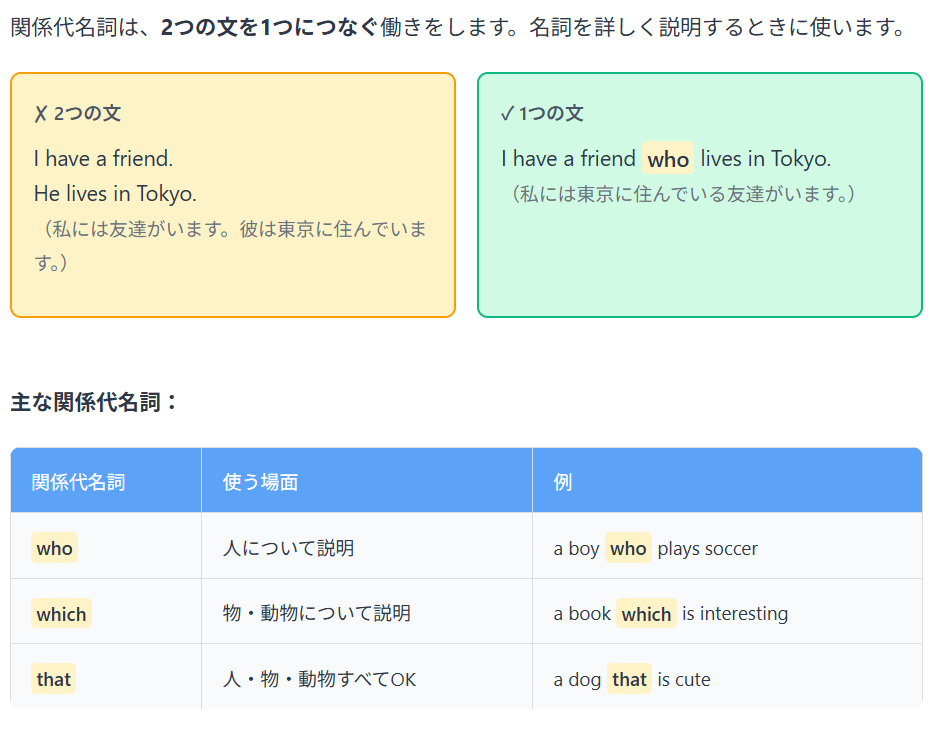Click the 関係代名詞 table column header
This screenshot has width=935, height=735.
coord(79,482)
